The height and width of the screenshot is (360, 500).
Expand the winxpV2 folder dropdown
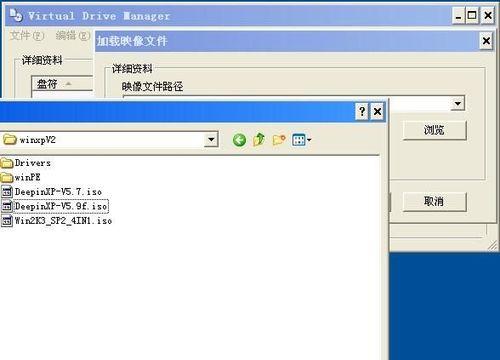tap(211, 139)
